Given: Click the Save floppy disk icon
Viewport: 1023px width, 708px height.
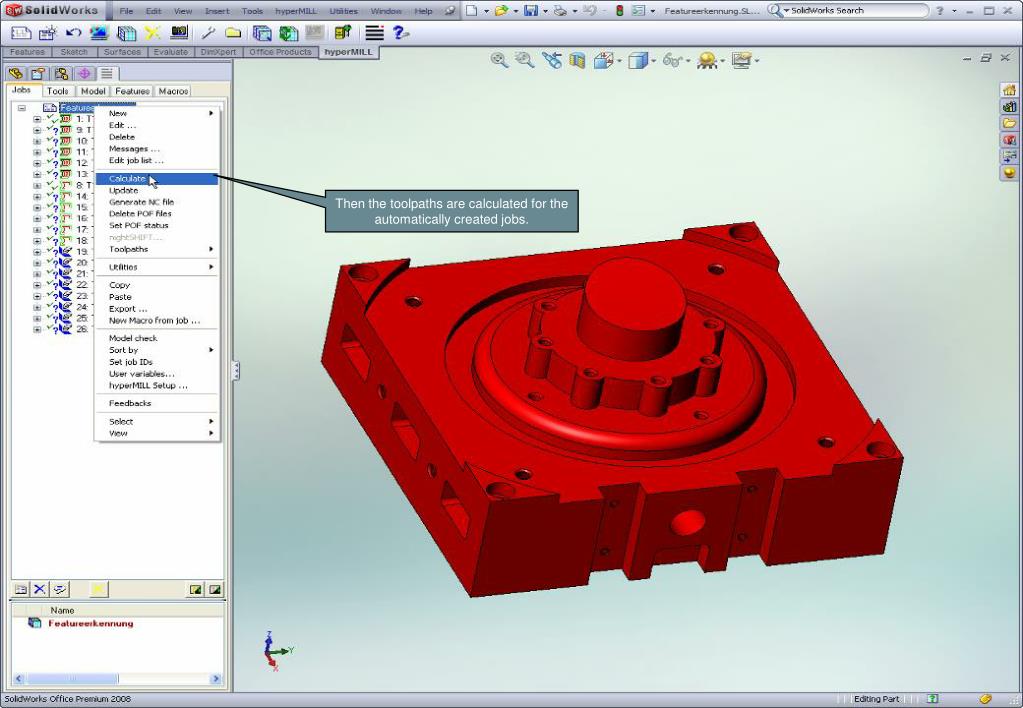Looking at the screenshot, I should [x=531, y=10].
